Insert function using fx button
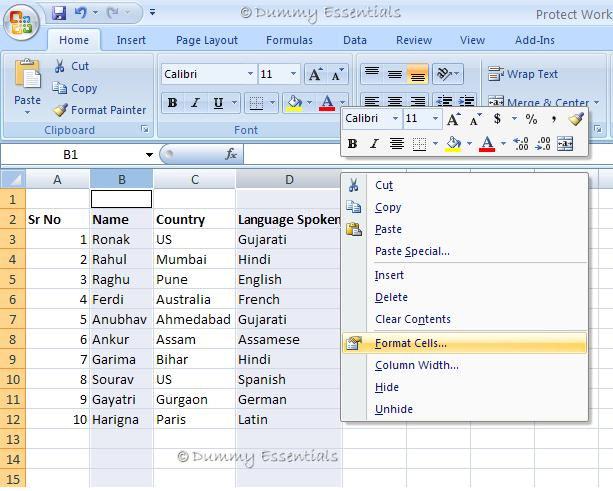This screenshot has width=613, height=491. 231,154
